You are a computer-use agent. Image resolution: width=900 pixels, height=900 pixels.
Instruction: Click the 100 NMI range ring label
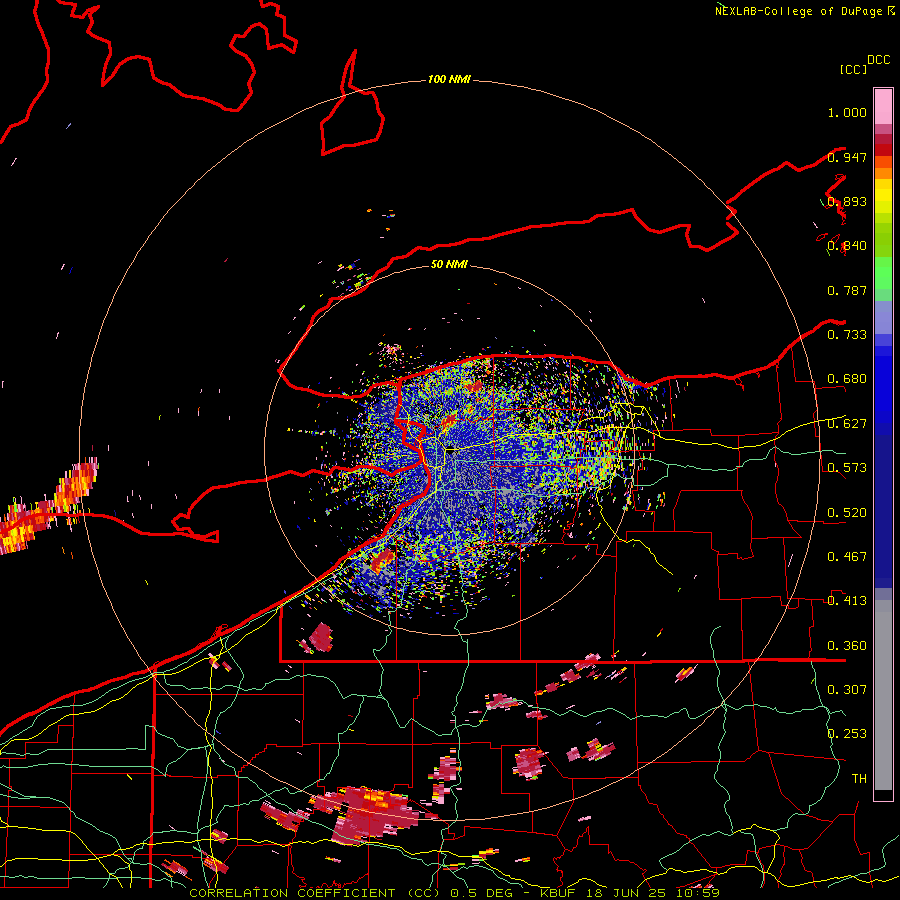click(449, 79)
